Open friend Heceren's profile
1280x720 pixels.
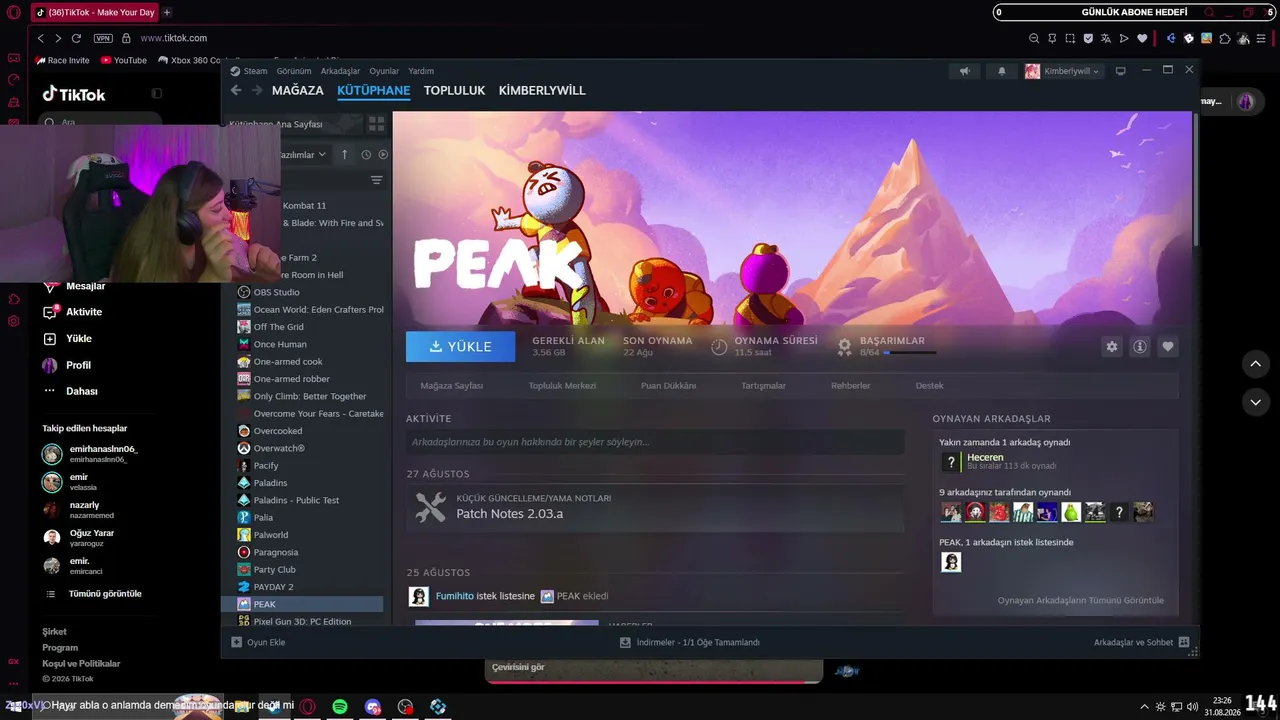point(985,457)
